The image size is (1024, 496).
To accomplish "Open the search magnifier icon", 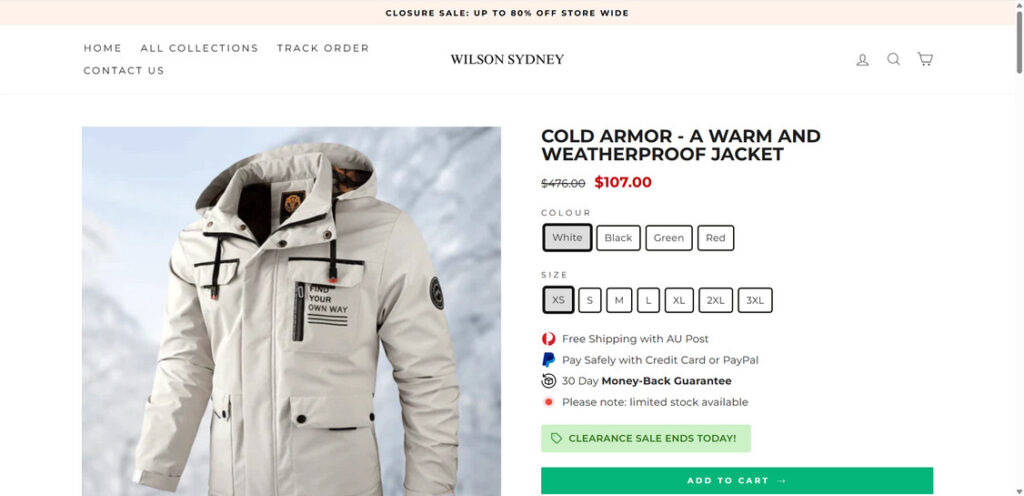I will (893, 59).
